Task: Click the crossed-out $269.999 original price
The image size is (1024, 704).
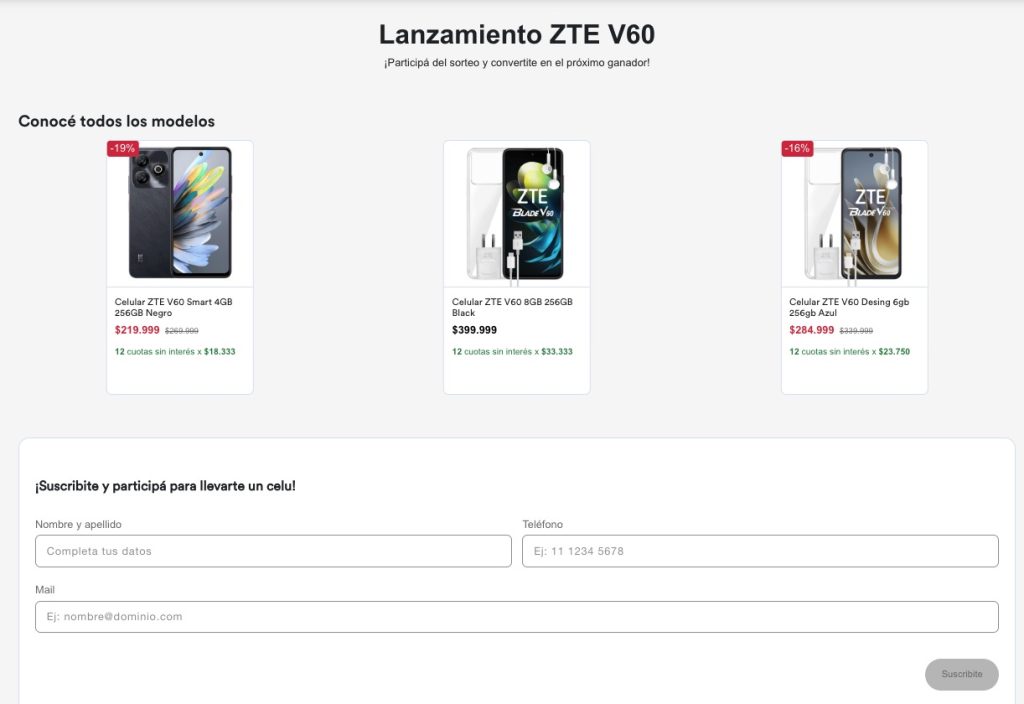Action: pyautogui.click(x=182, y=331)
